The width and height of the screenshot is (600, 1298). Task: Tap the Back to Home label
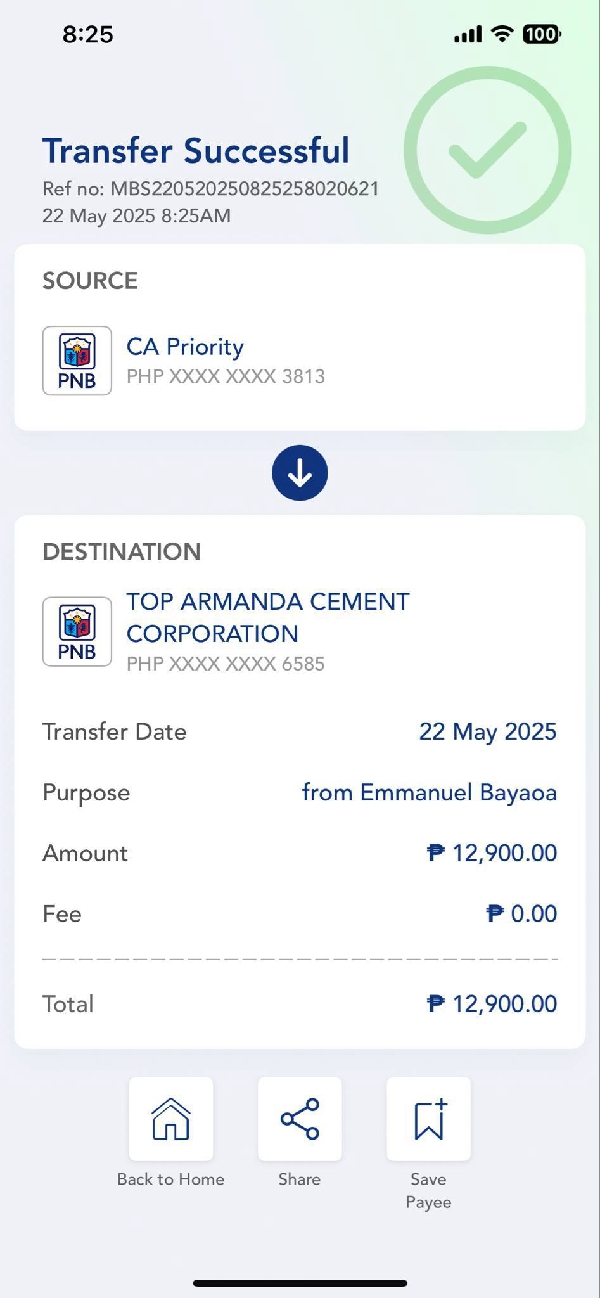point(171,1179)
